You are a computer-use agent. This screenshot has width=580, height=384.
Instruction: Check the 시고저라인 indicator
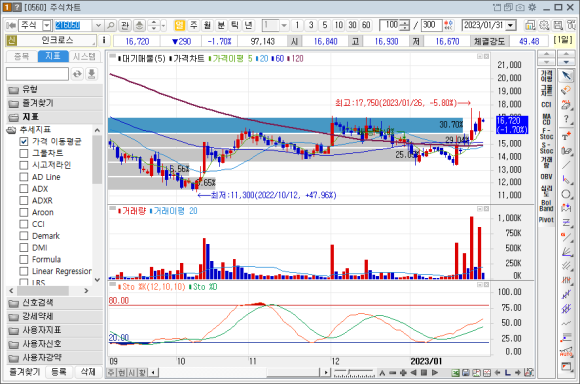tap(24, 165)
